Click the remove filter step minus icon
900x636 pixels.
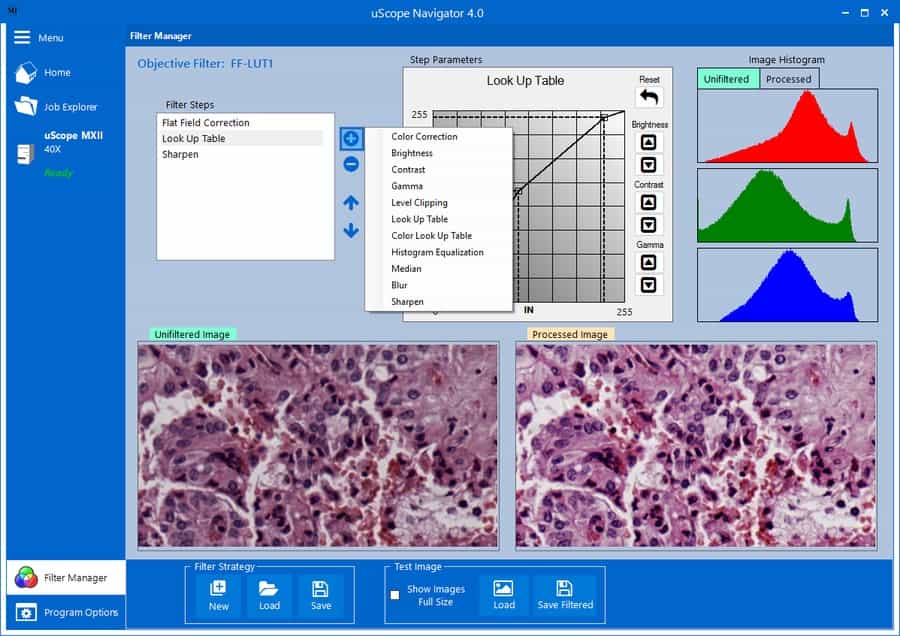point(351,165)
